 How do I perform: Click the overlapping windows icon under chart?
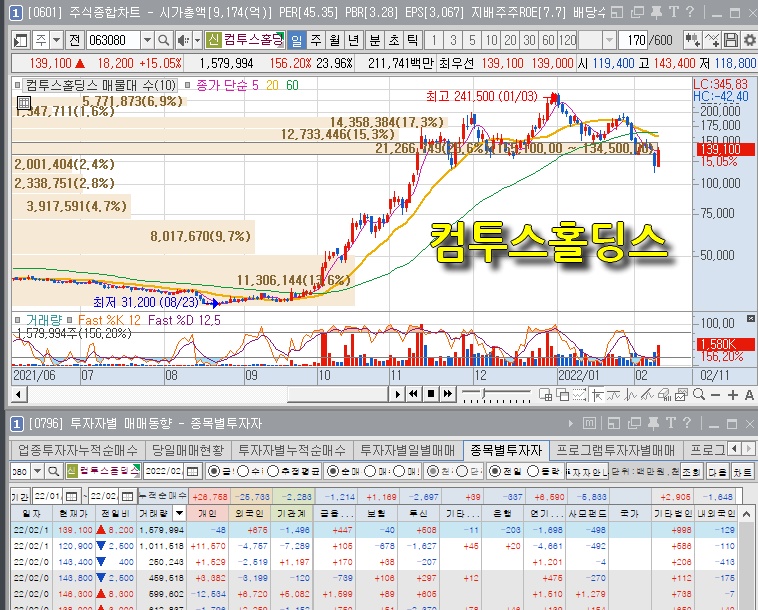coord(562,395)
